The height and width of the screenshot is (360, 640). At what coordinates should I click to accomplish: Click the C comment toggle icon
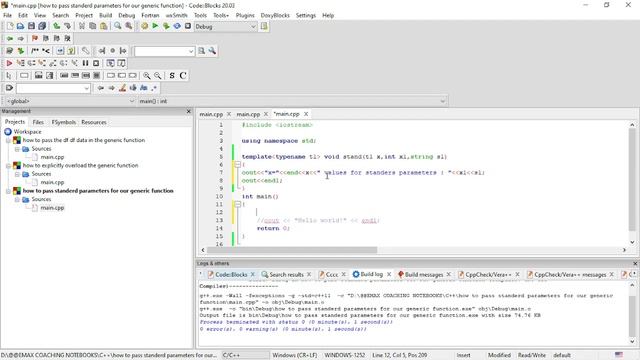coord(183,76)
